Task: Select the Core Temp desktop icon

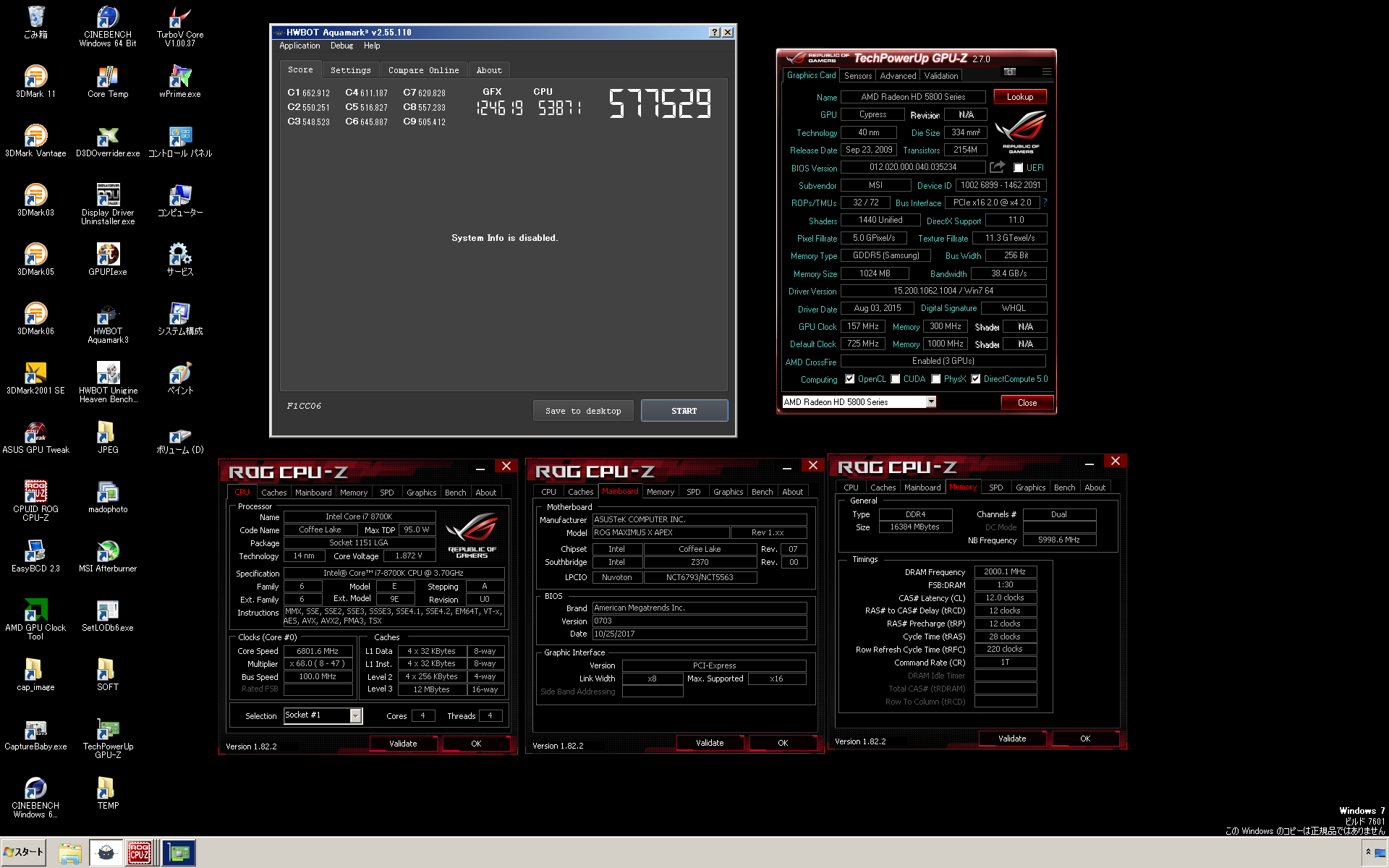Action: [108, 82]
